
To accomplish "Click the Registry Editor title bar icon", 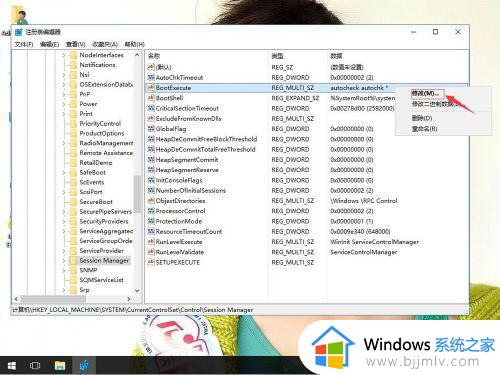I will pyautogui.click(x=18, y=32).
